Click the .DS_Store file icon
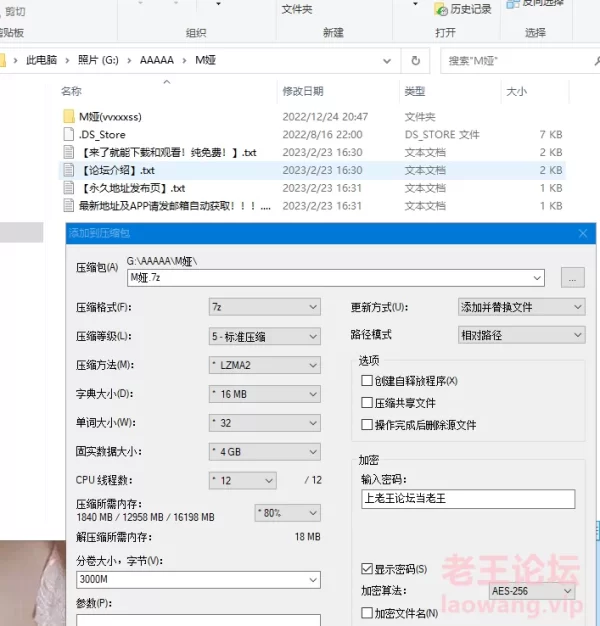The height and width of the screenshot is (626, 600). click(68, 135)
